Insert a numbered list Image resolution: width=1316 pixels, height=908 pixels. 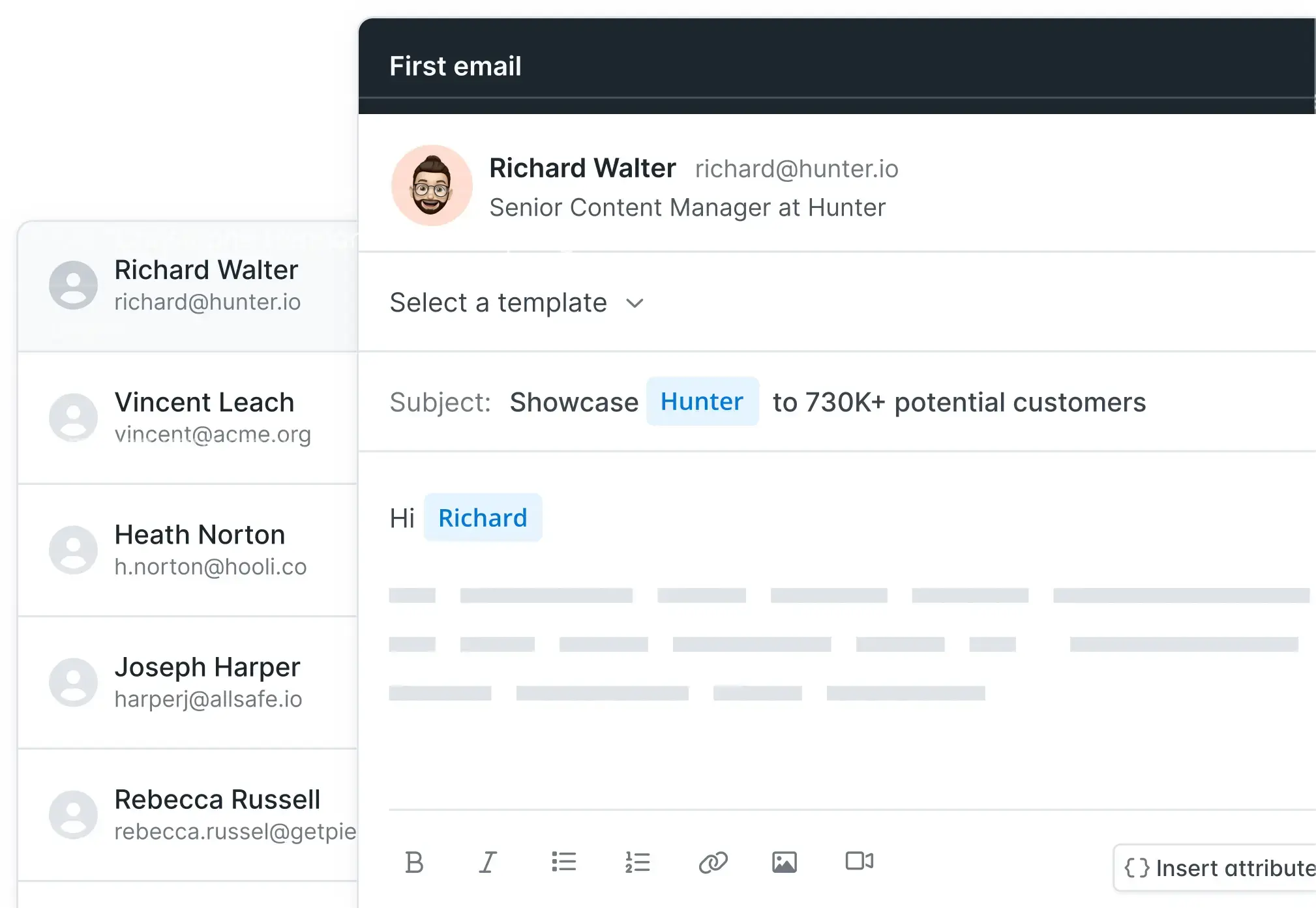point(637,862)
